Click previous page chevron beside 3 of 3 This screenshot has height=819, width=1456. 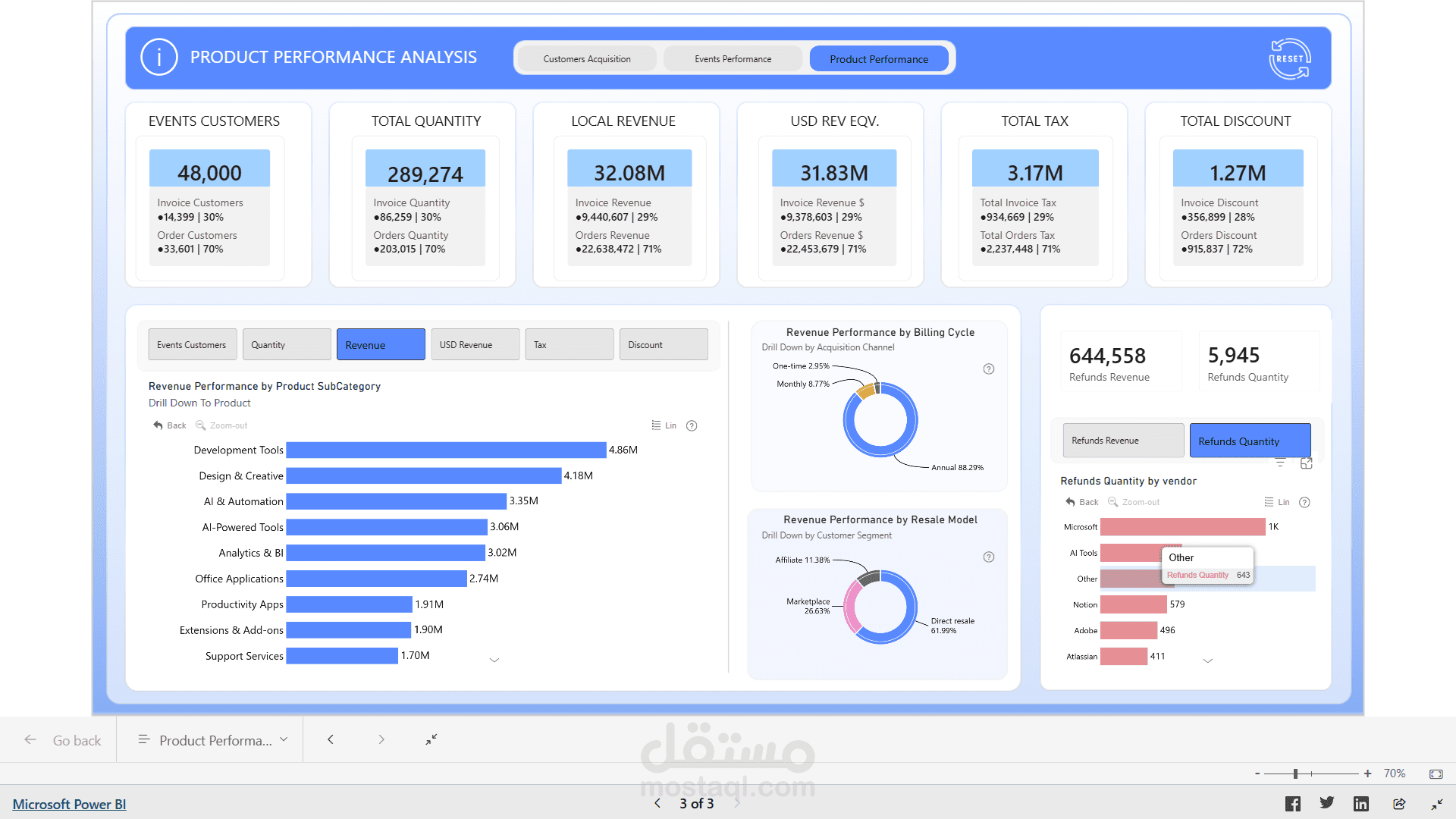click(x=657, y=803)
